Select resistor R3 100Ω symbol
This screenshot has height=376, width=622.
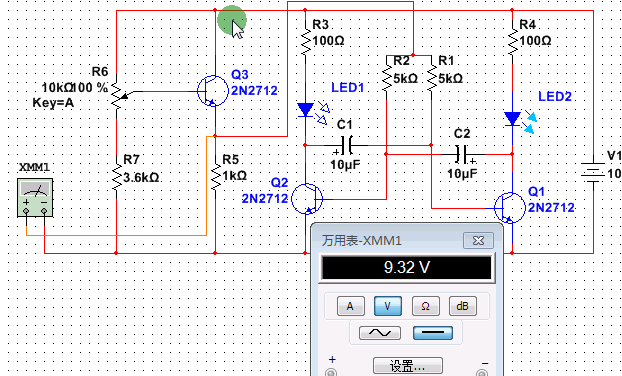click(x=305, y=41)
